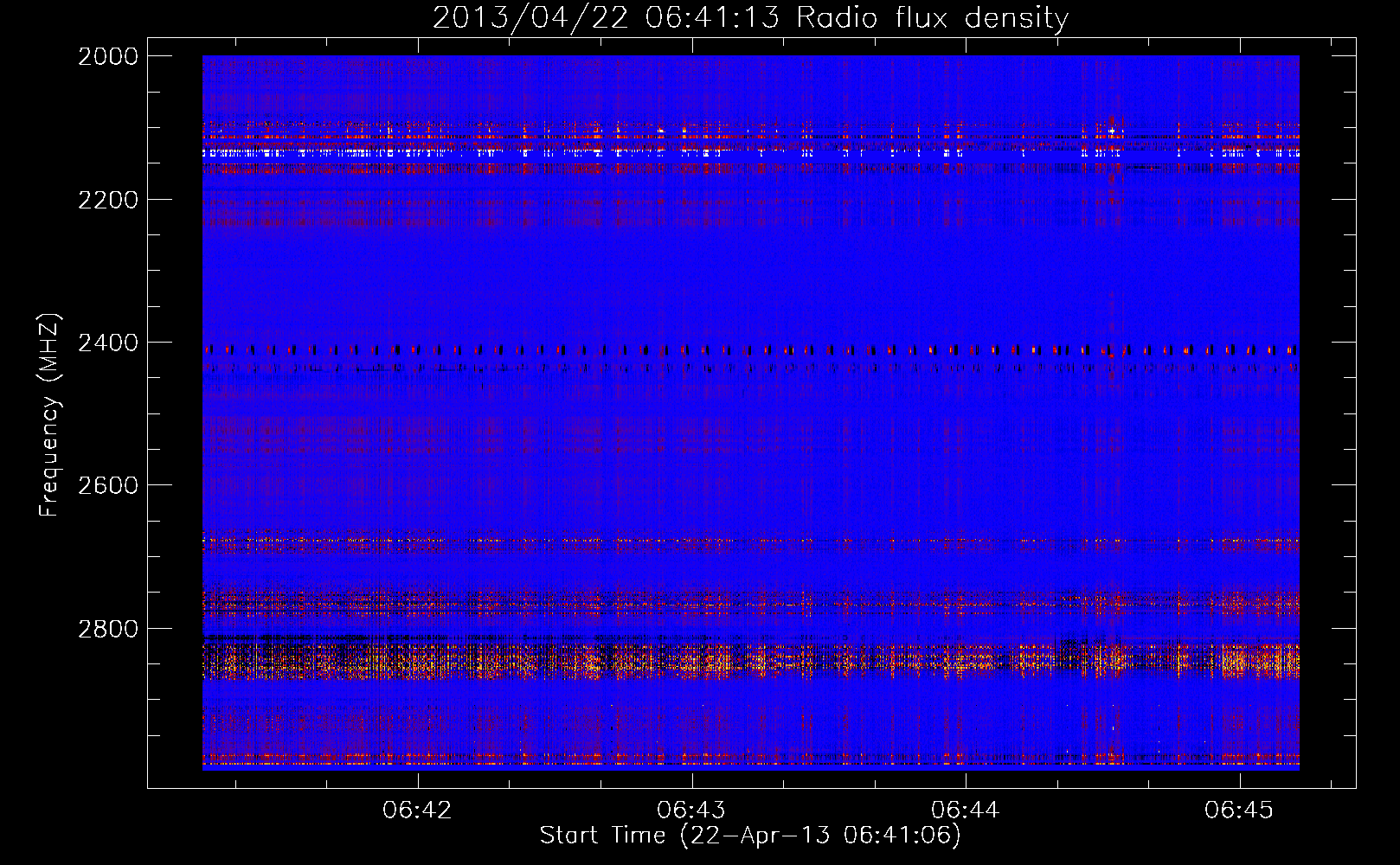Click the 2600 frequency axis label
The image size is (1400, 865).
108,485
